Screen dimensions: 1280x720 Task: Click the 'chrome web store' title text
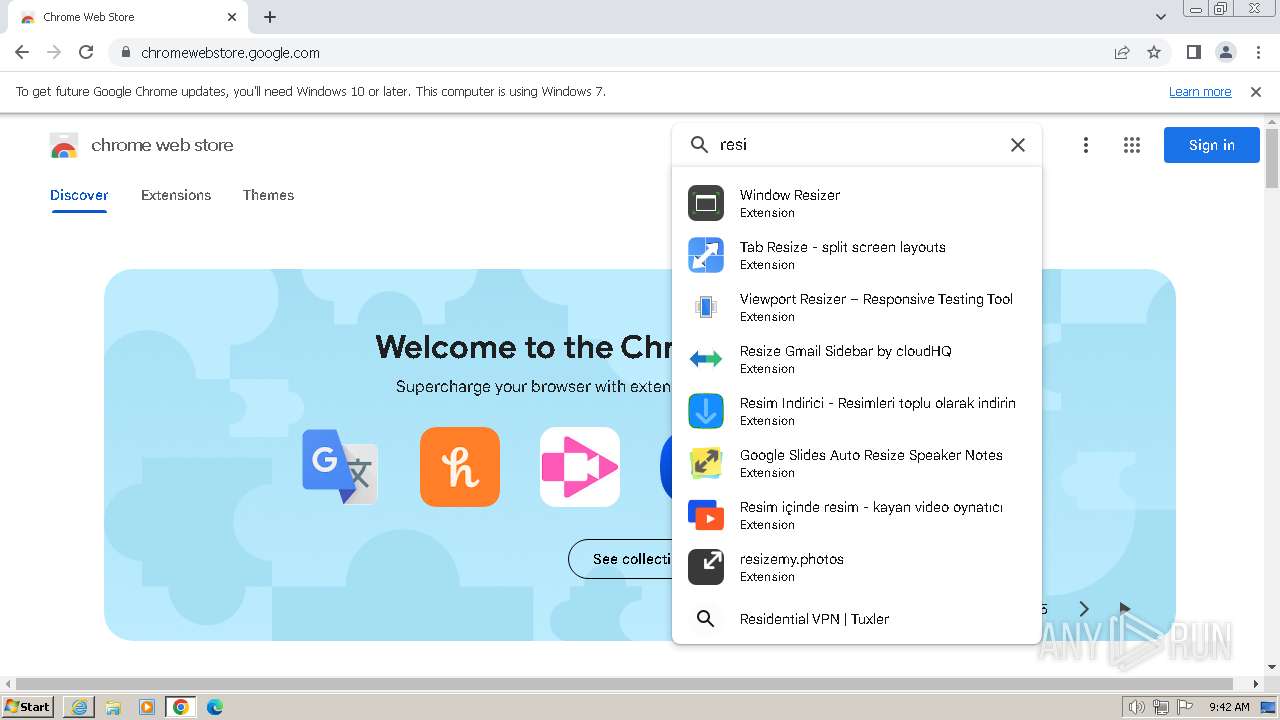(x=162, y=145)
